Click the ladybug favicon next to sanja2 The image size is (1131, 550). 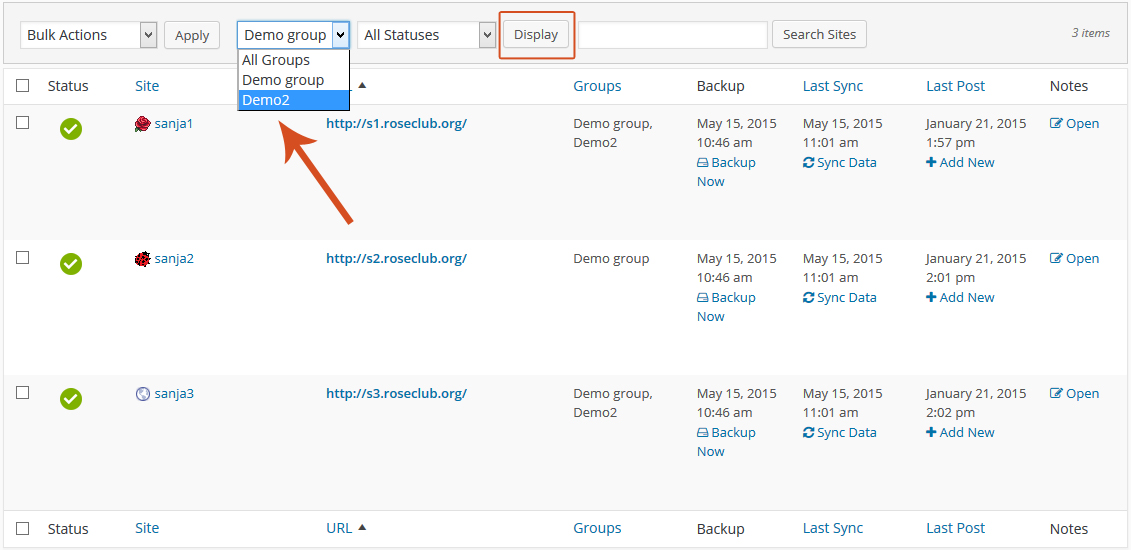pyautogui.click(x=142, y=259)
